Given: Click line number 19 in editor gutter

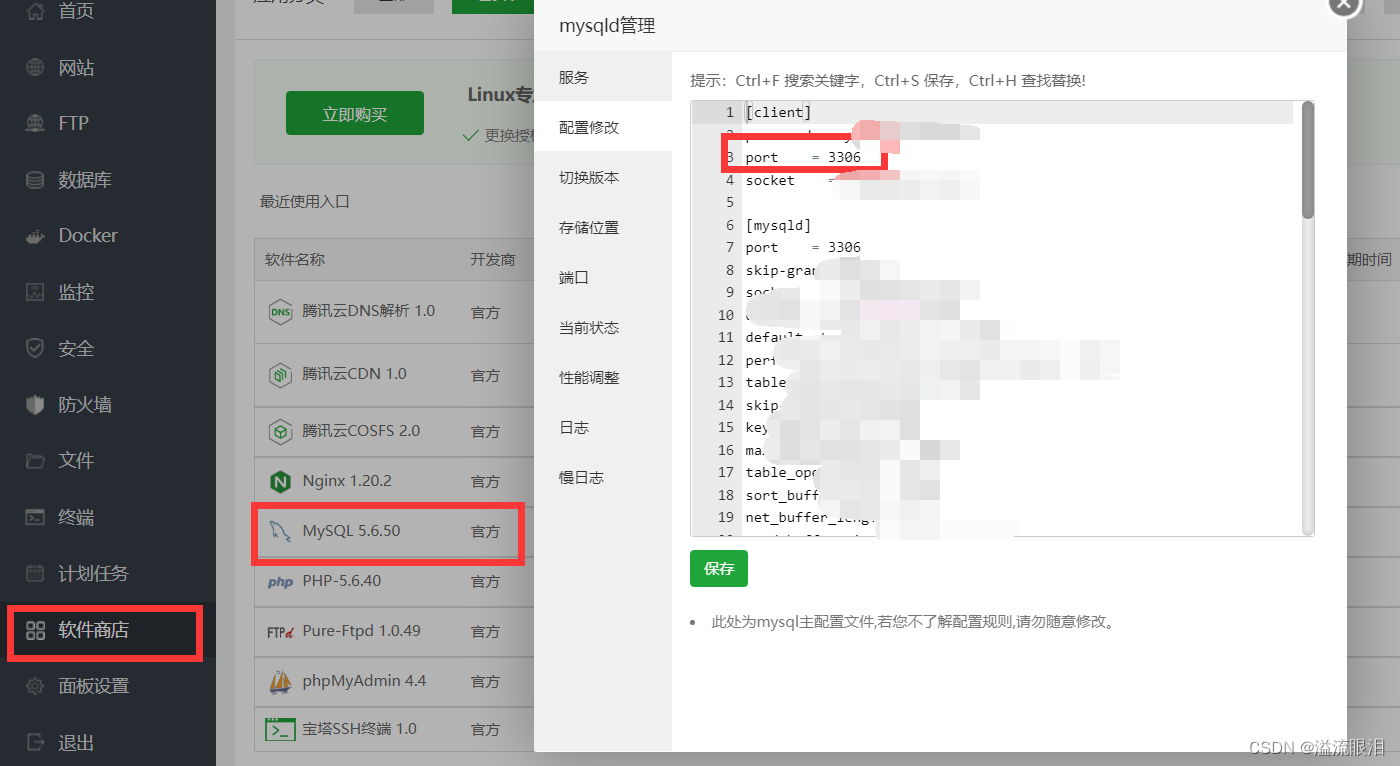Looking at the screenshot, I should tap(726, 517).
